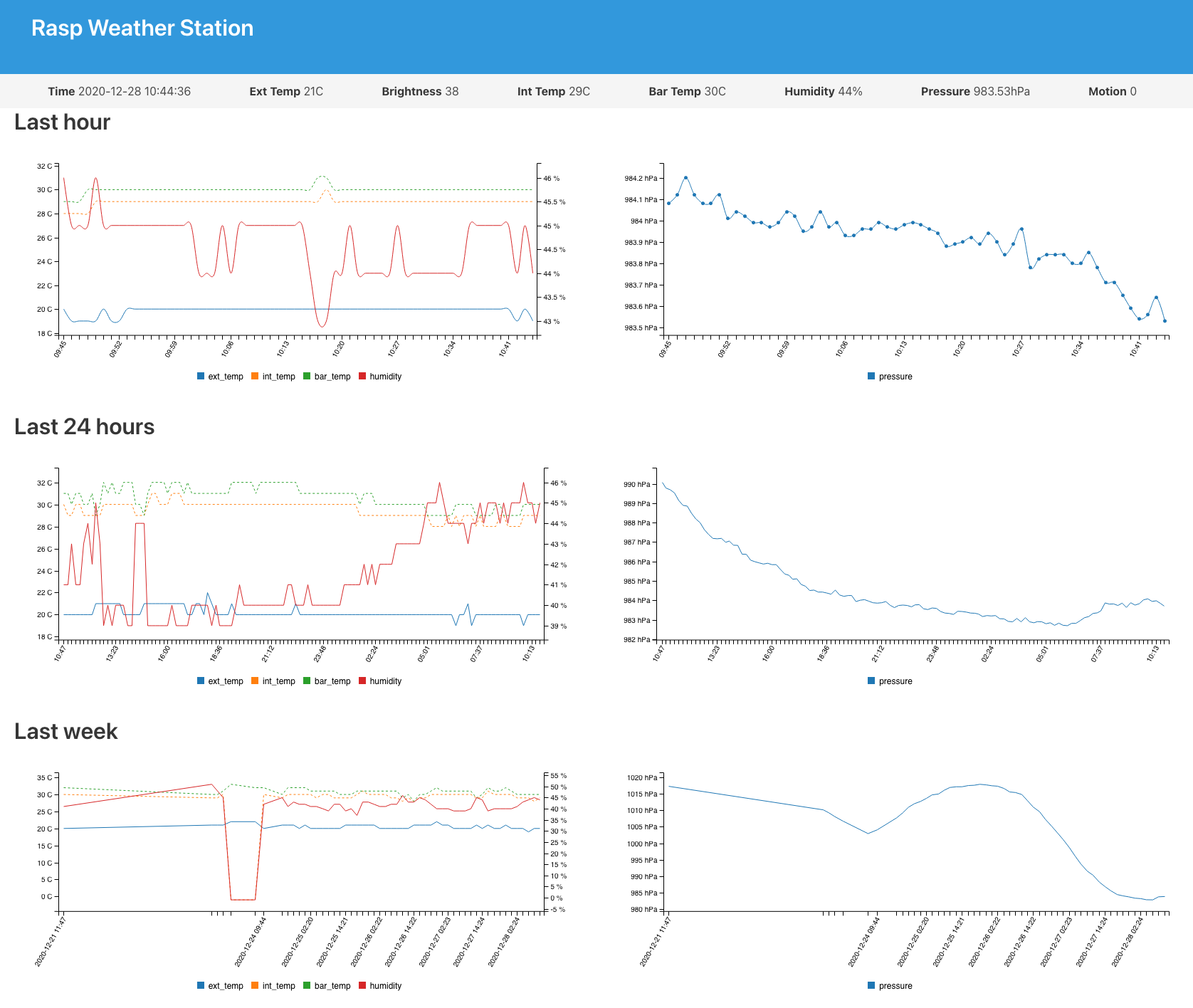Click the 983.5 hPa axis label

pos(641,328)
